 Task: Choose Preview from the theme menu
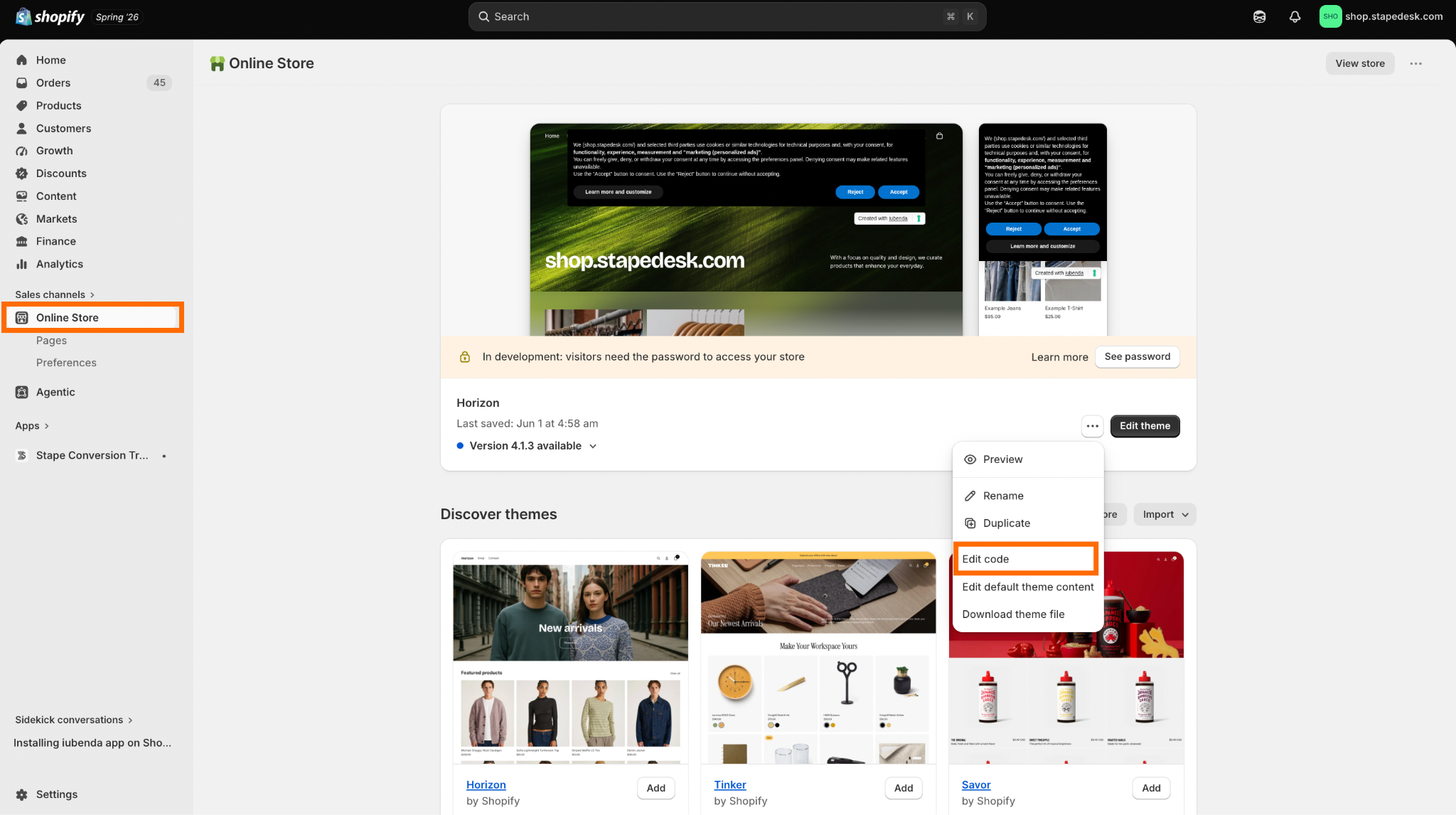pyautogui.click(x=1028, y=459)
